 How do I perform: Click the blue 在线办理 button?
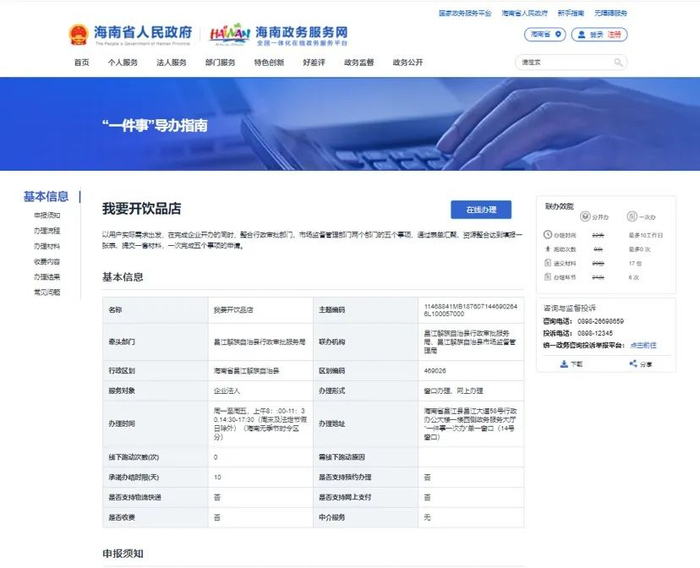point(481,209)
